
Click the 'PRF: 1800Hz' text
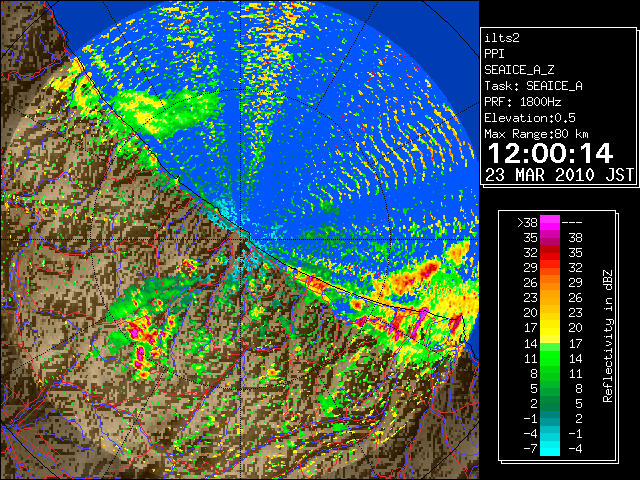pyautogui.click(x=522, y=102)
